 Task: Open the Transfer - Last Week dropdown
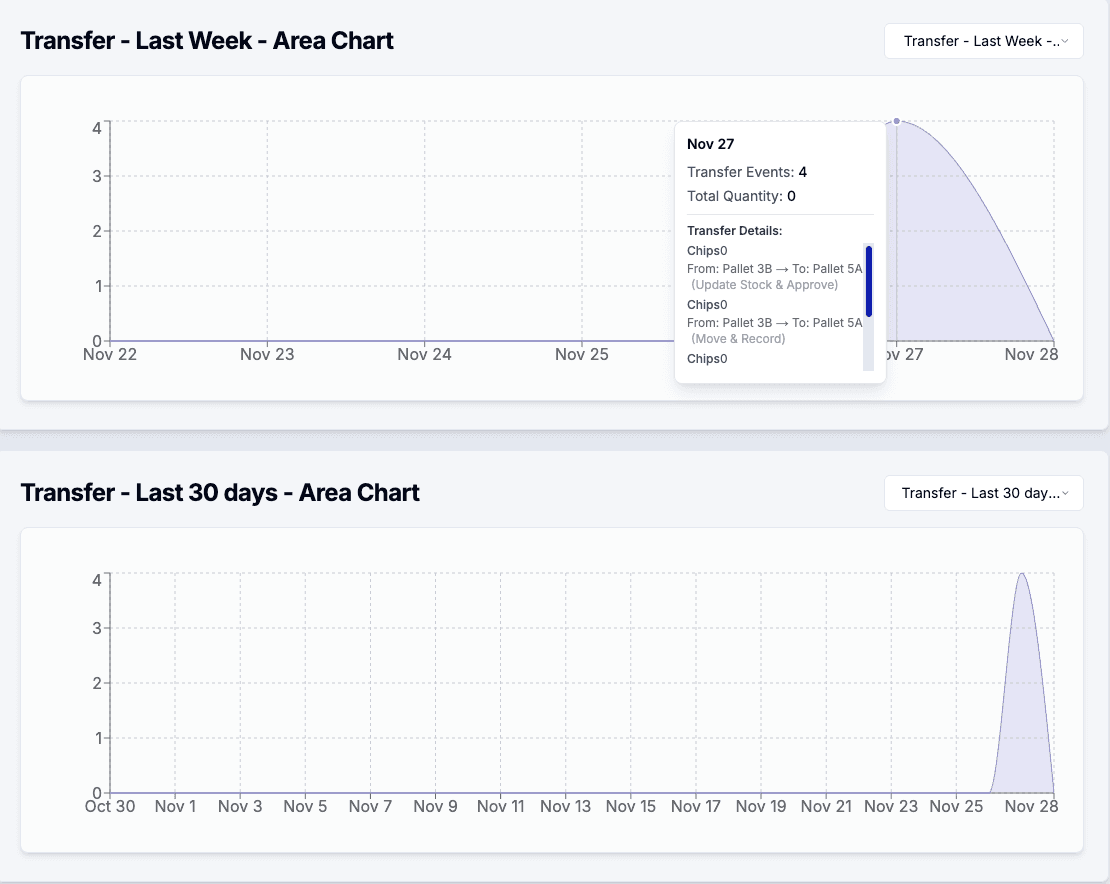983,41
